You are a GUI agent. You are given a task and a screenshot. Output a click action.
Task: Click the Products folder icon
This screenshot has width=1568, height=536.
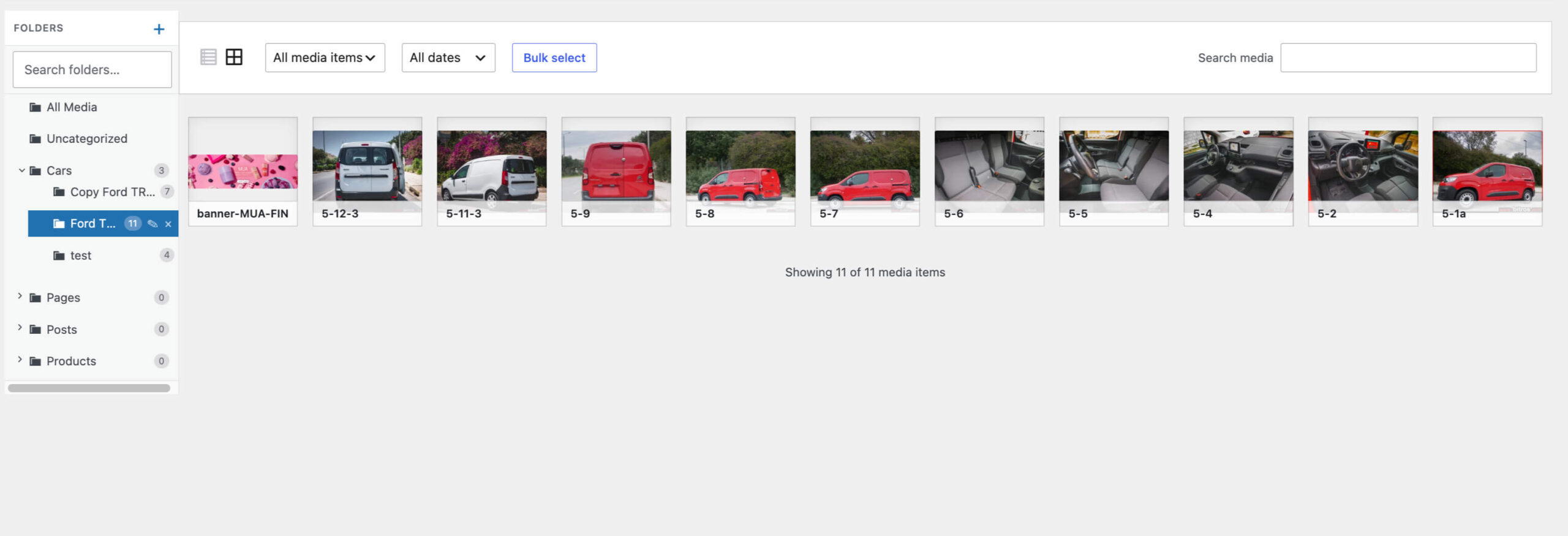click(x=36, y=361)
